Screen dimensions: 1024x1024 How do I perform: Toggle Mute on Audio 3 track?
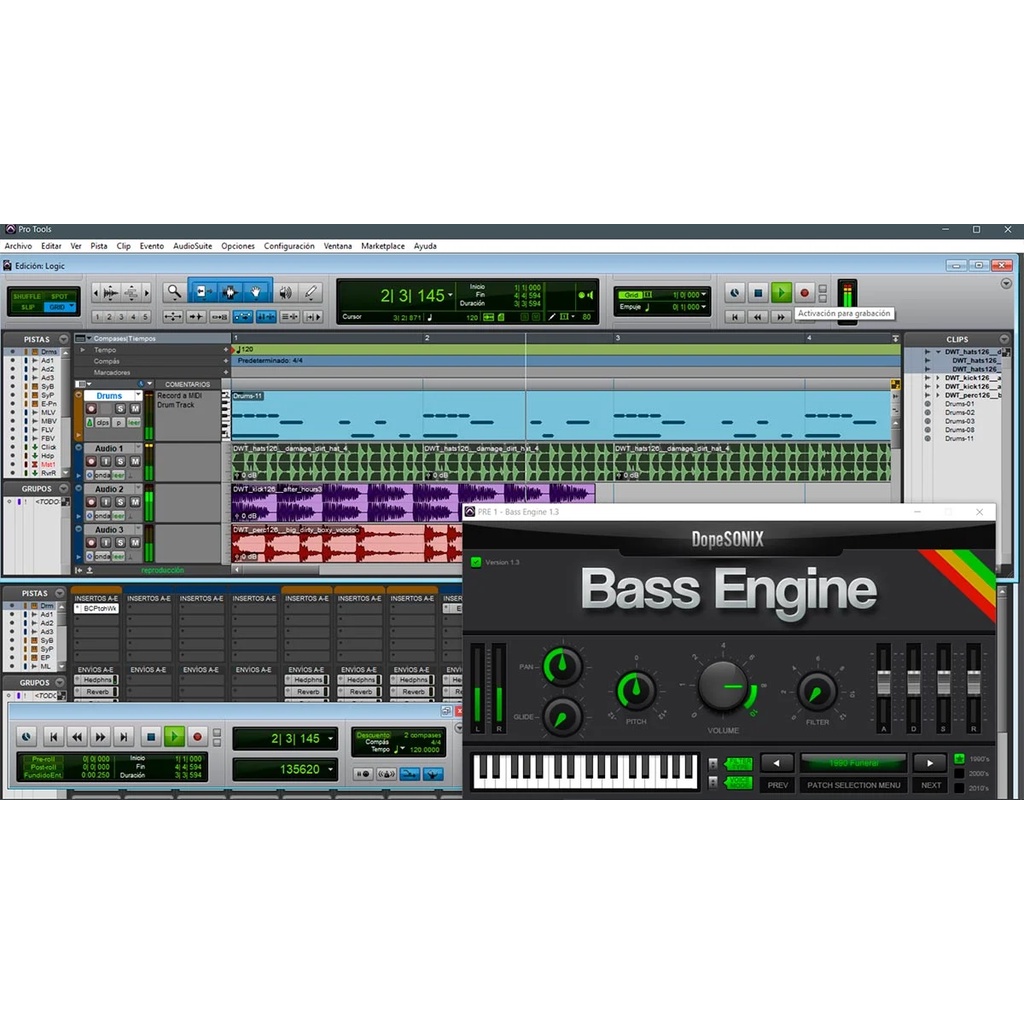(x=135, y=543)
